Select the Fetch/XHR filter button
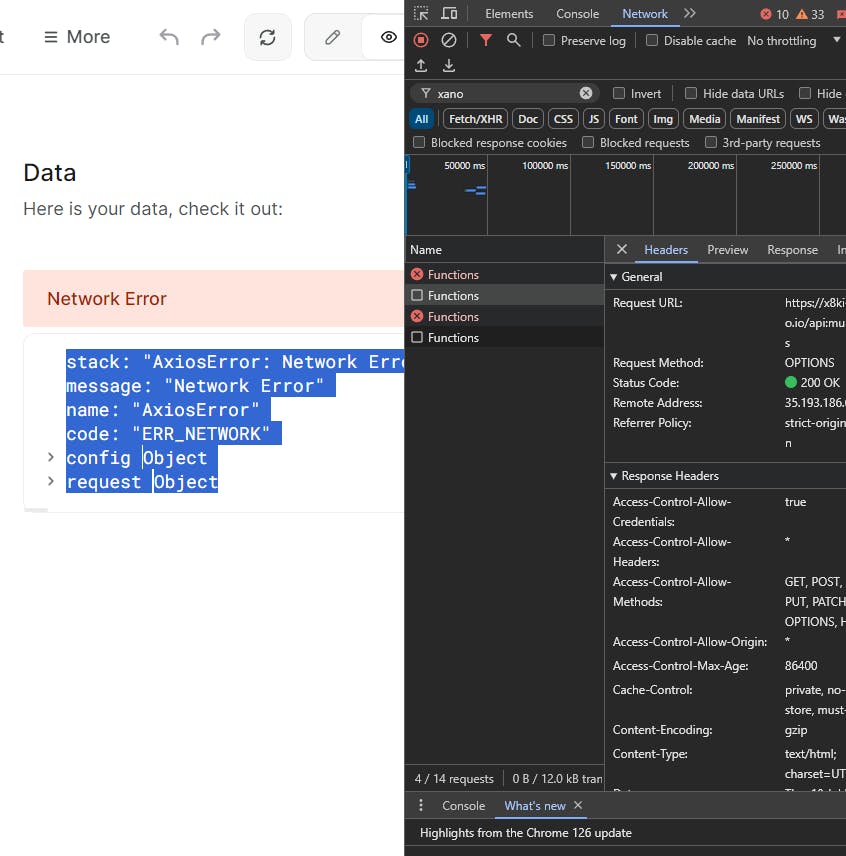 [475, 119]
